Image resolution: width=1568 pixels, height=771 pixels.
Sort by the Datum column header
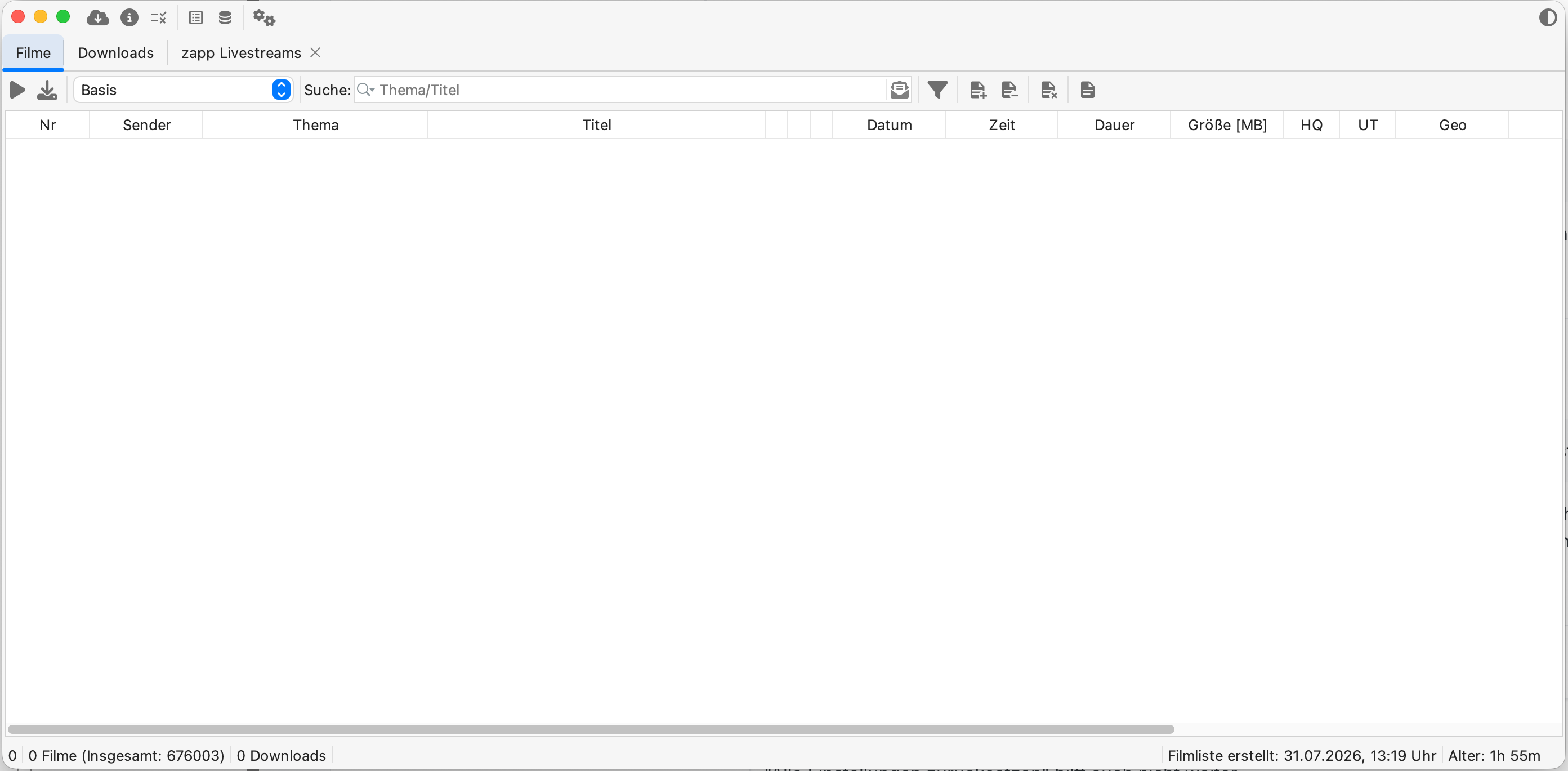pyautogui.click(x=890, y=125)
